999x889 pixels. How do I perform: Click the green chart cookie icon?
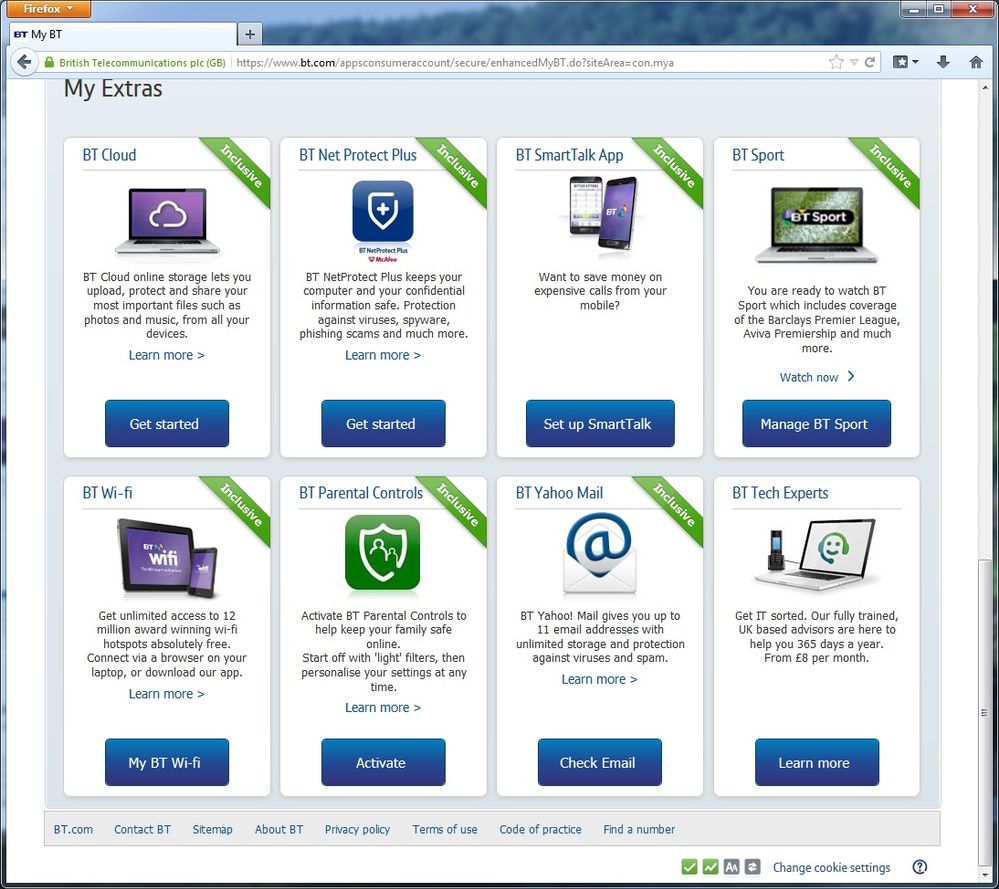click(x=710, y=867)
